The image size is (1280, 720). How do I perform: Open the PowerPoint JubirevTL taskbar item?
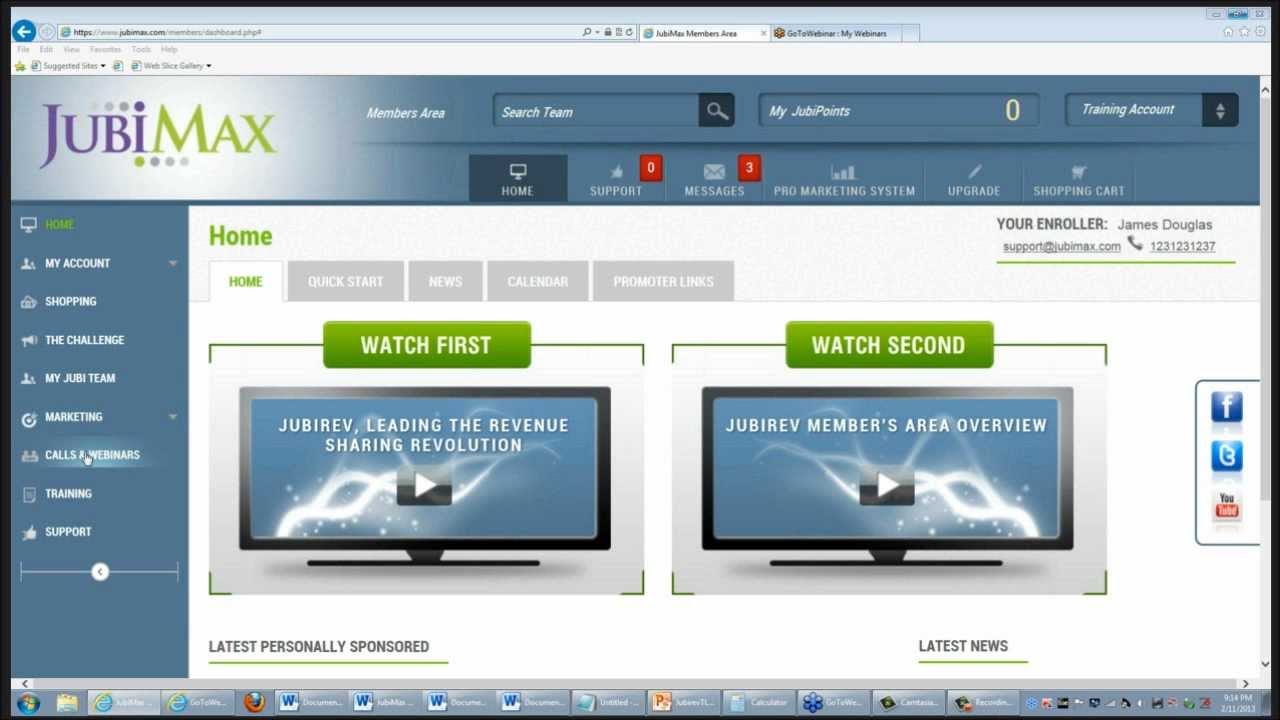pos(684,703)
